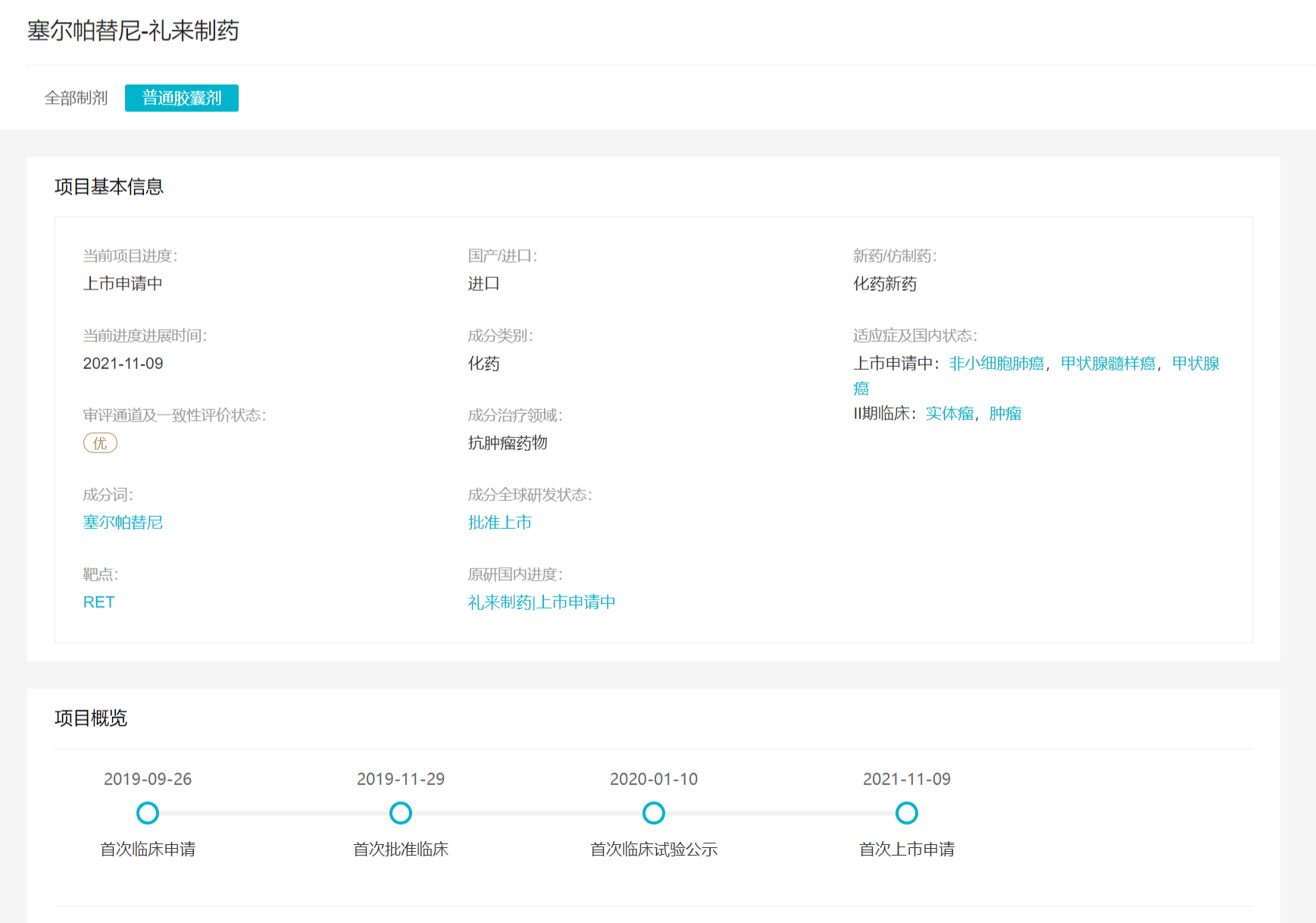Open 礼来制药|上市申请中 progress link
Screen dimensions: 1316x923
click(x=541, y=602)
